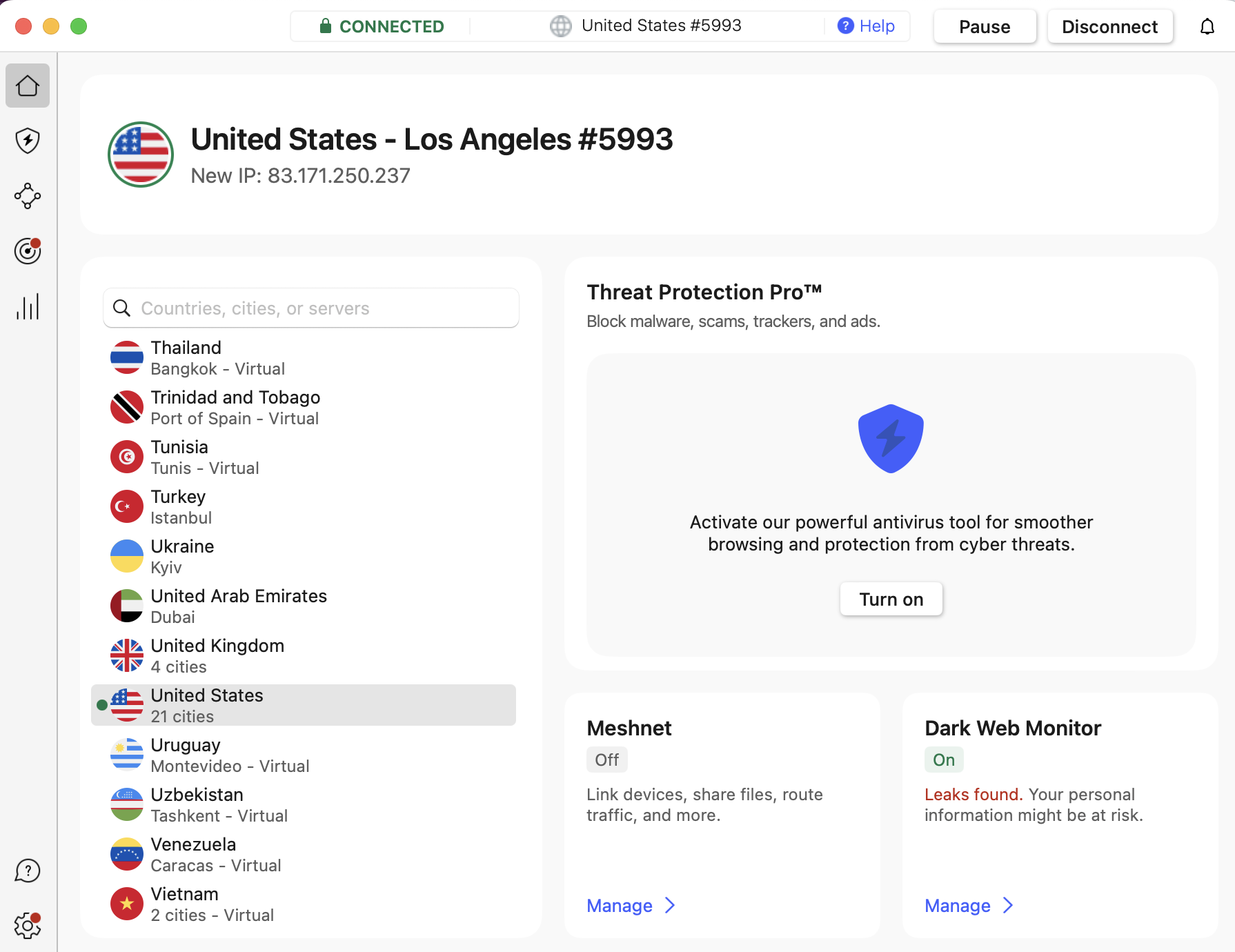This screenshot has width=1235, height=952.
Task: Click the large United States flag icon
Action: click(141, 155)
